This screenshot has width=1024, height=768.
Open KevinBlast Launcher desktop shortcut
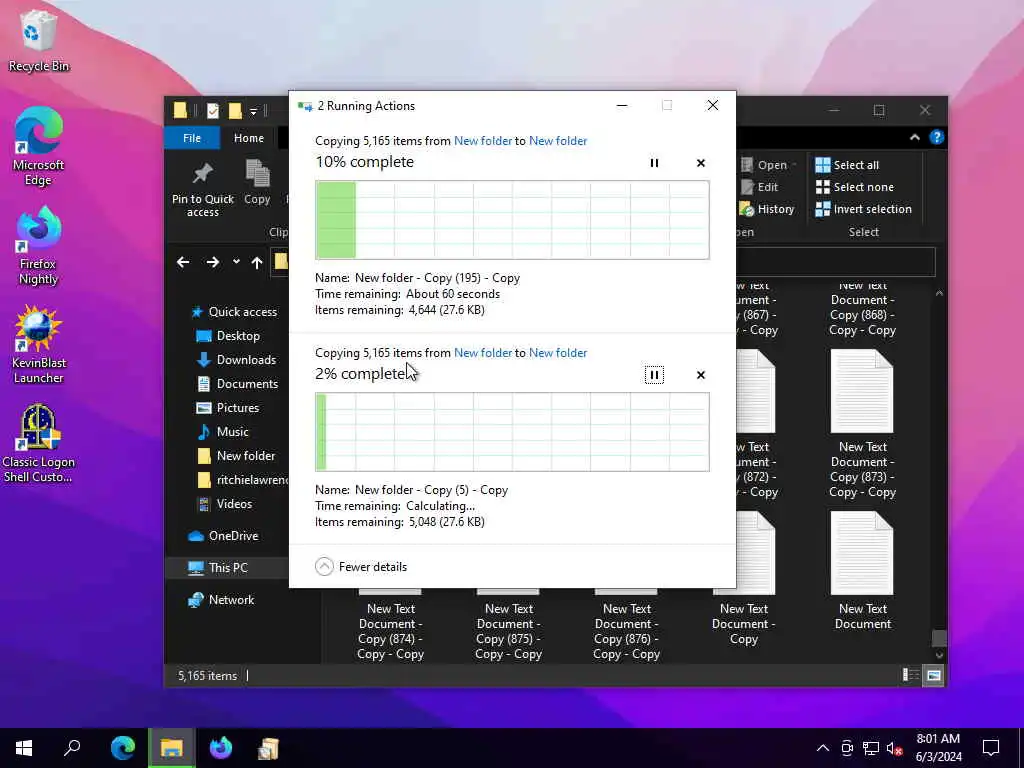pos(39,345)
